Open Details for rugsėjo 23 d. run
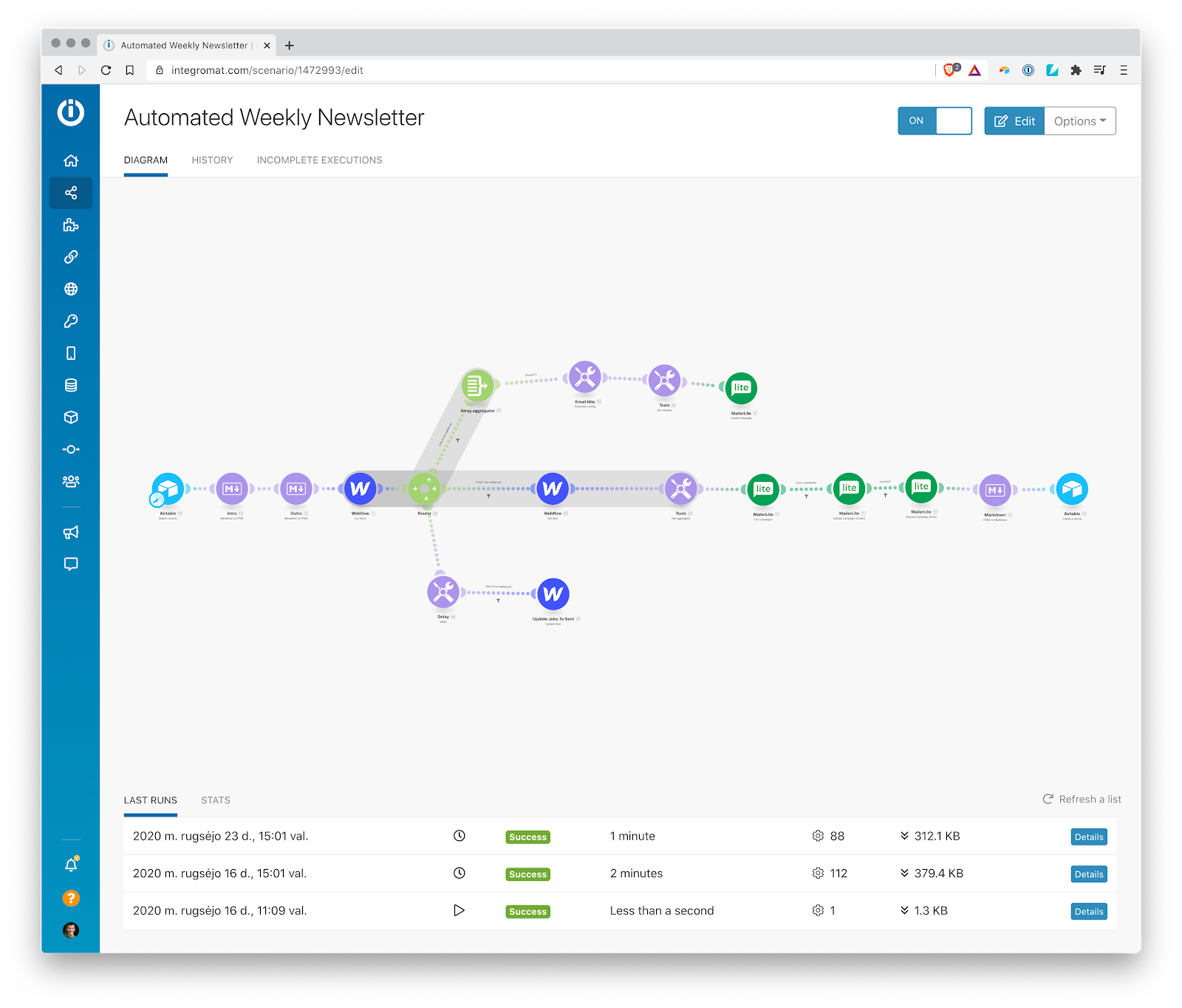This screenshot has height=1008, width=1182. pos(1089,837)
